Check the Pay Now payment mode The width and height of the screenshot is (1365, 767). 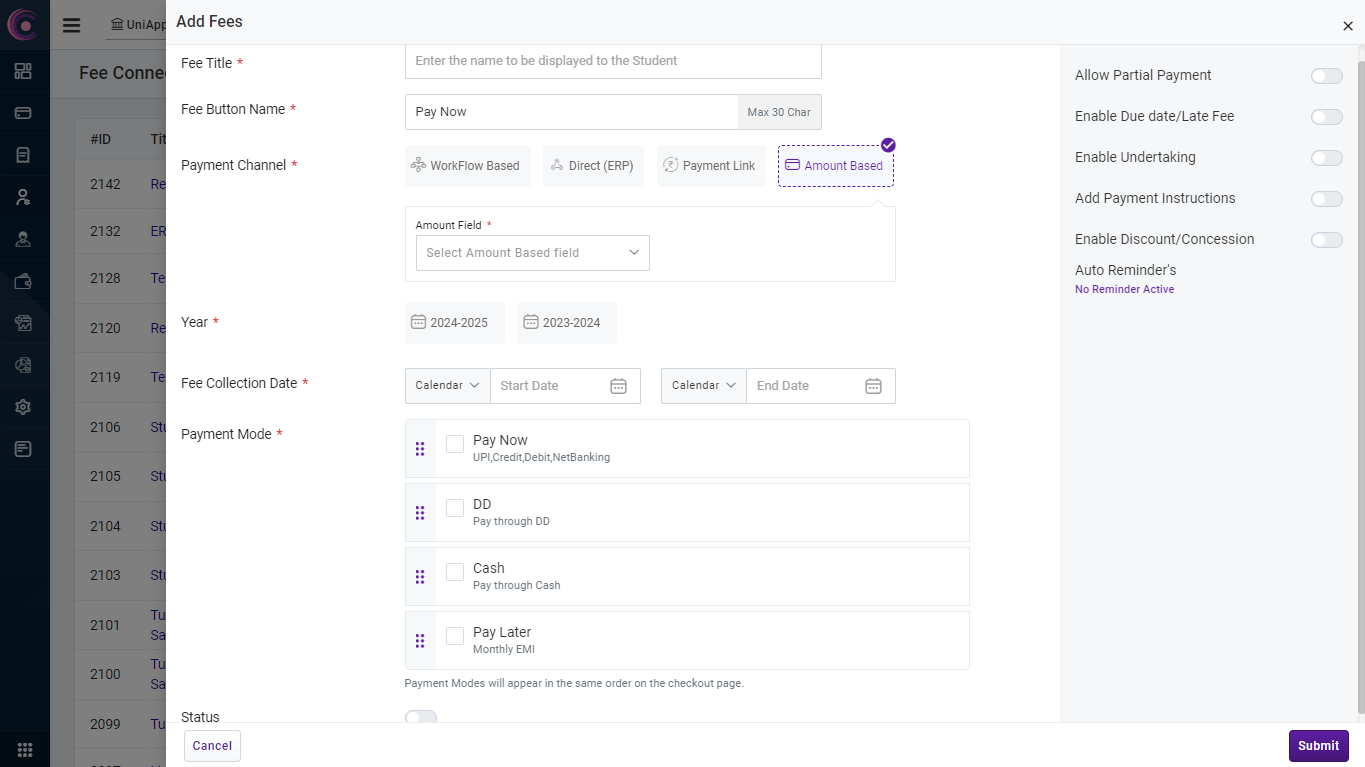click(455, 444)
